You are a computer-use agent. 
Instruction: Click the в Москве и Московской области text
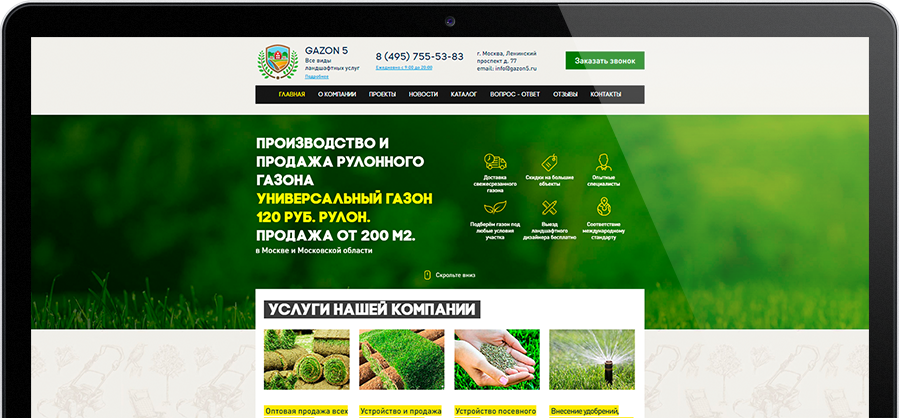tap(314, 250)
